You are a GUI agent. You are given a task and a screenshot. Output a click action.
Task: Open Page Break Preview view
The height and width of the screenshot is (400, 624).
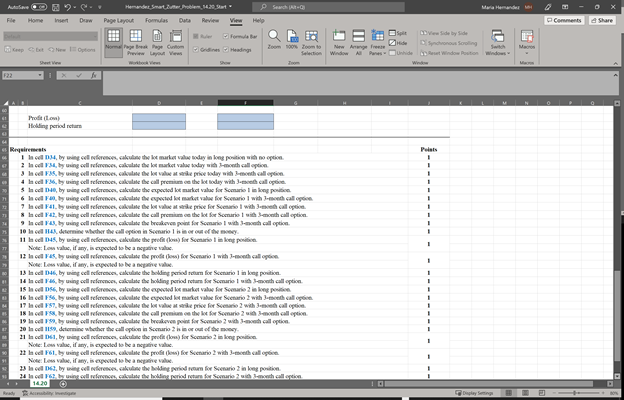click(136, 43)
